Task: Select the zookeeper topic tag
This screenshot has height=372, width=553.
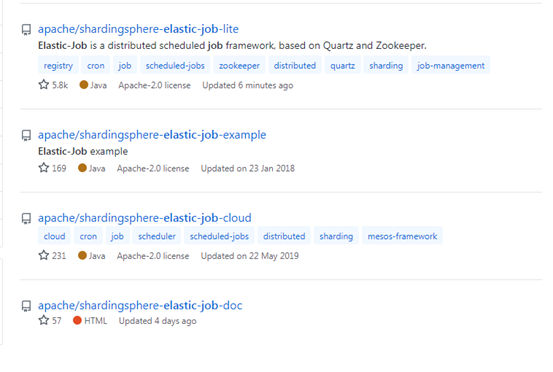Action: (239, 66)
